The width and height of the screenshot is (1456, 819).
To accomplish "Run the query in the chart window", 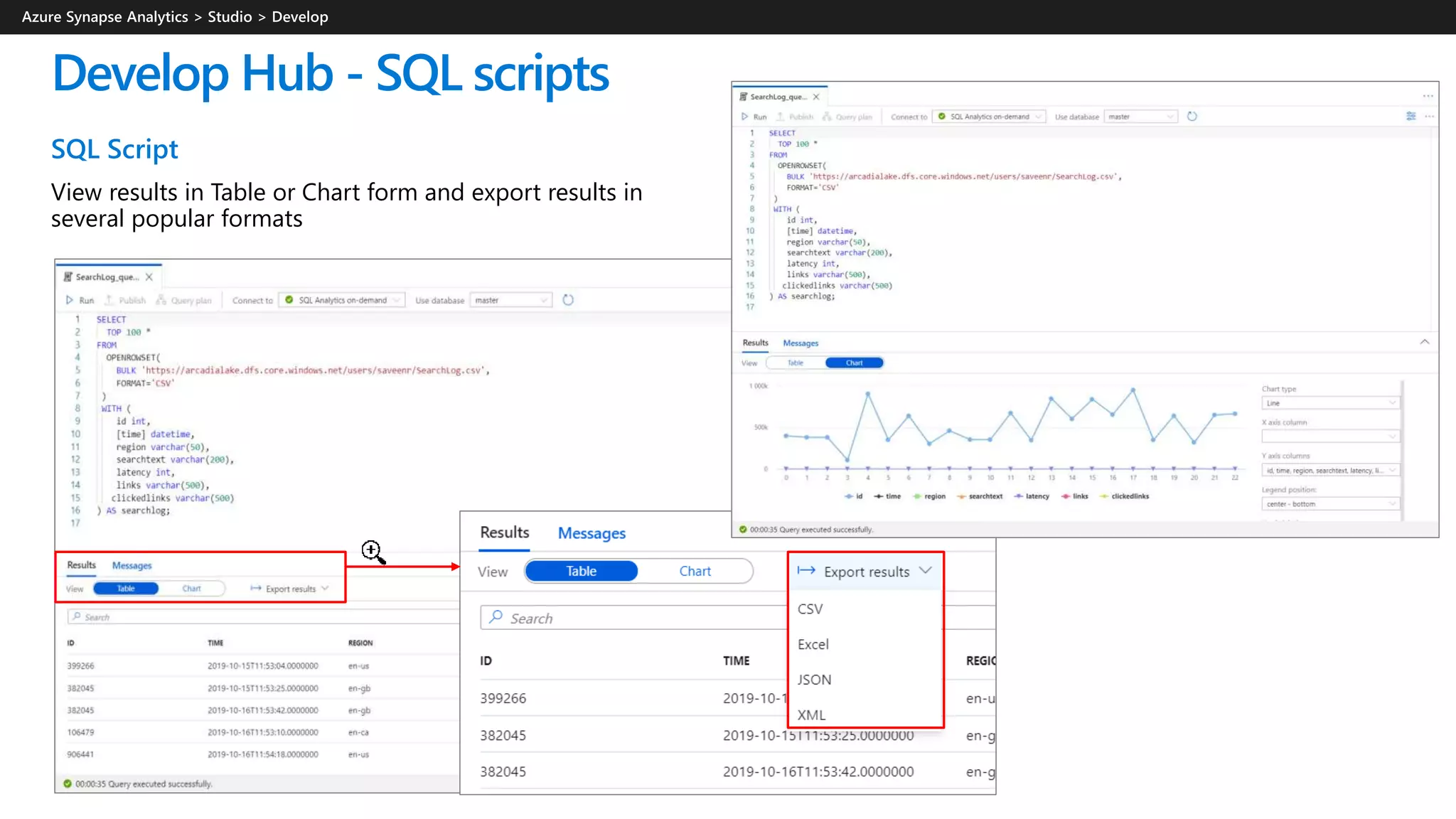I will click(754, 117).
